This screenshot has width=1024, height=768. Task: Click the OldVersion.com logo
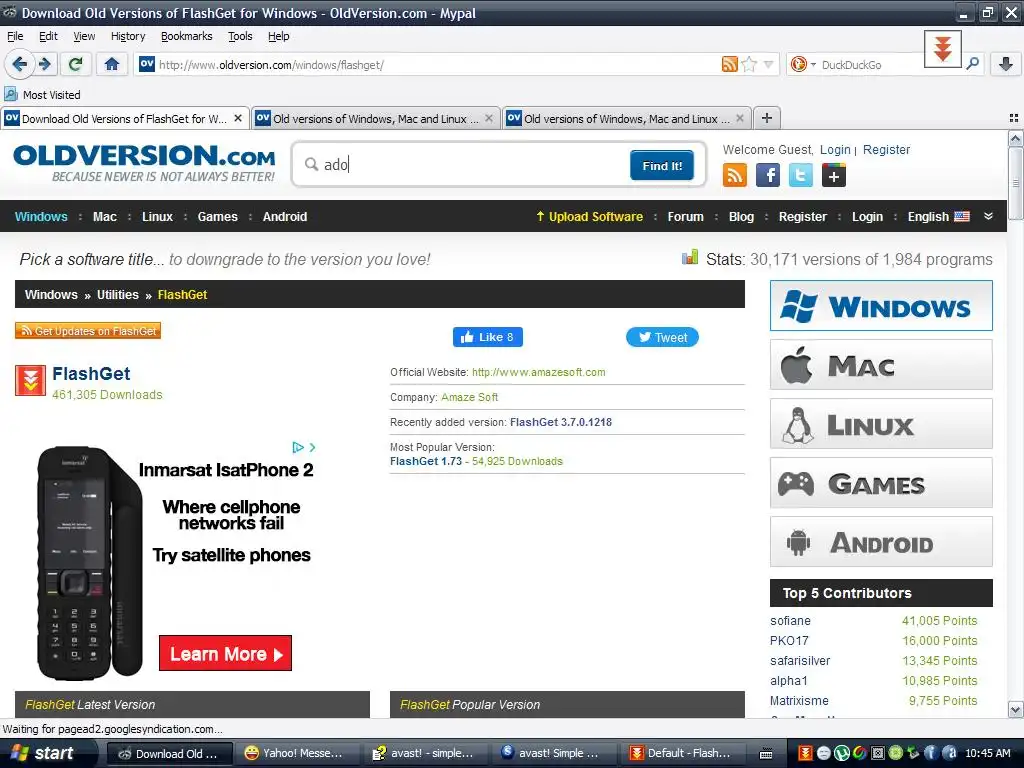[x=144, y=163]
